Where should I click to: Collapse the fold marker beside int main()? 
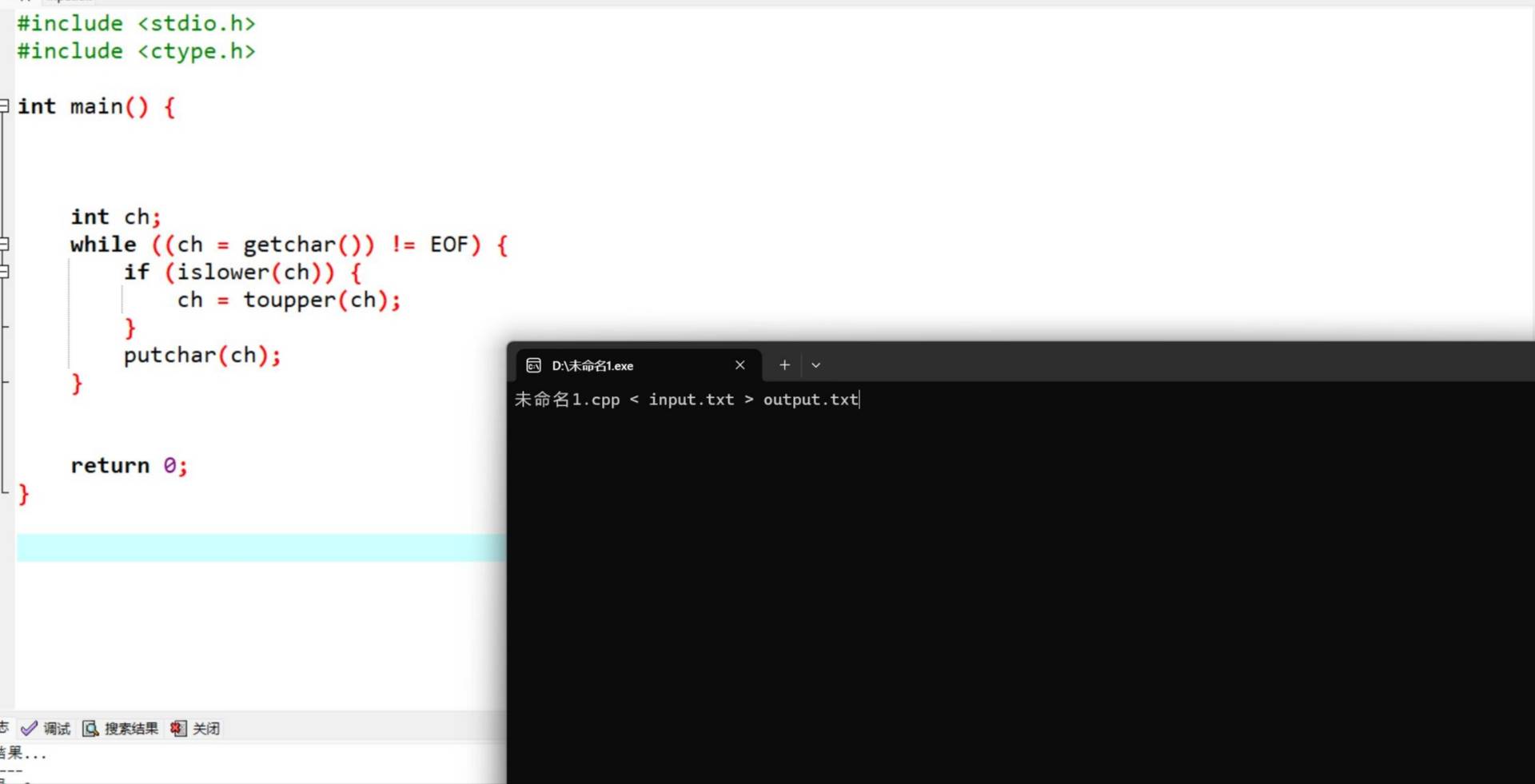pyautogui.click(x=4, y=105)
